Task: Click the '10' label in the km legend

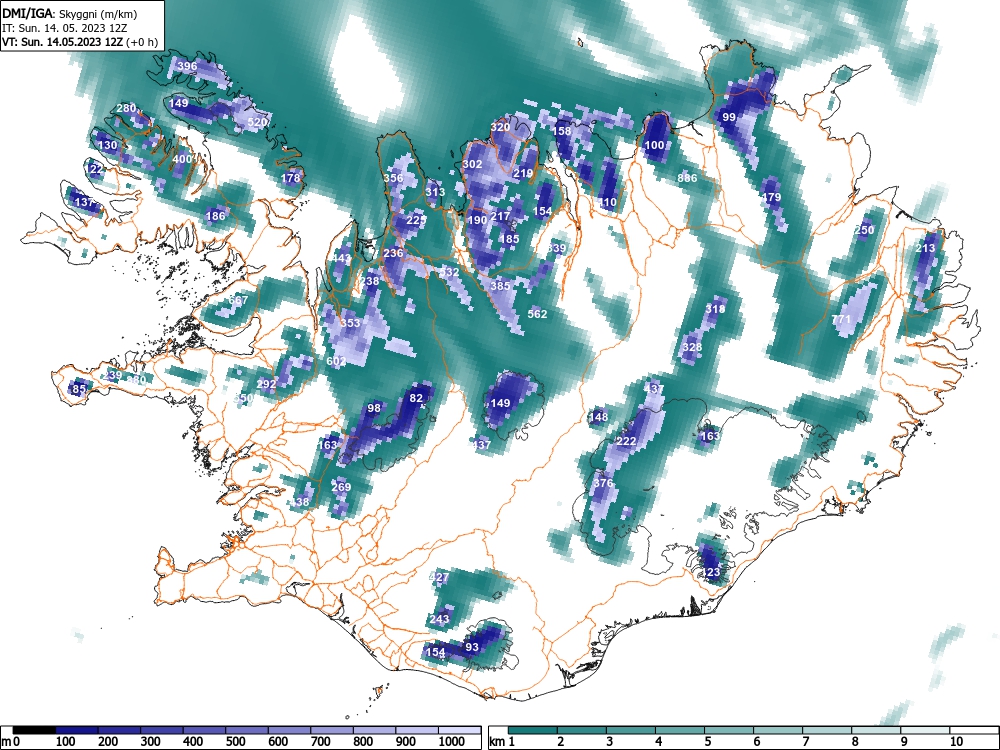Action: click(x=955, y=742)
